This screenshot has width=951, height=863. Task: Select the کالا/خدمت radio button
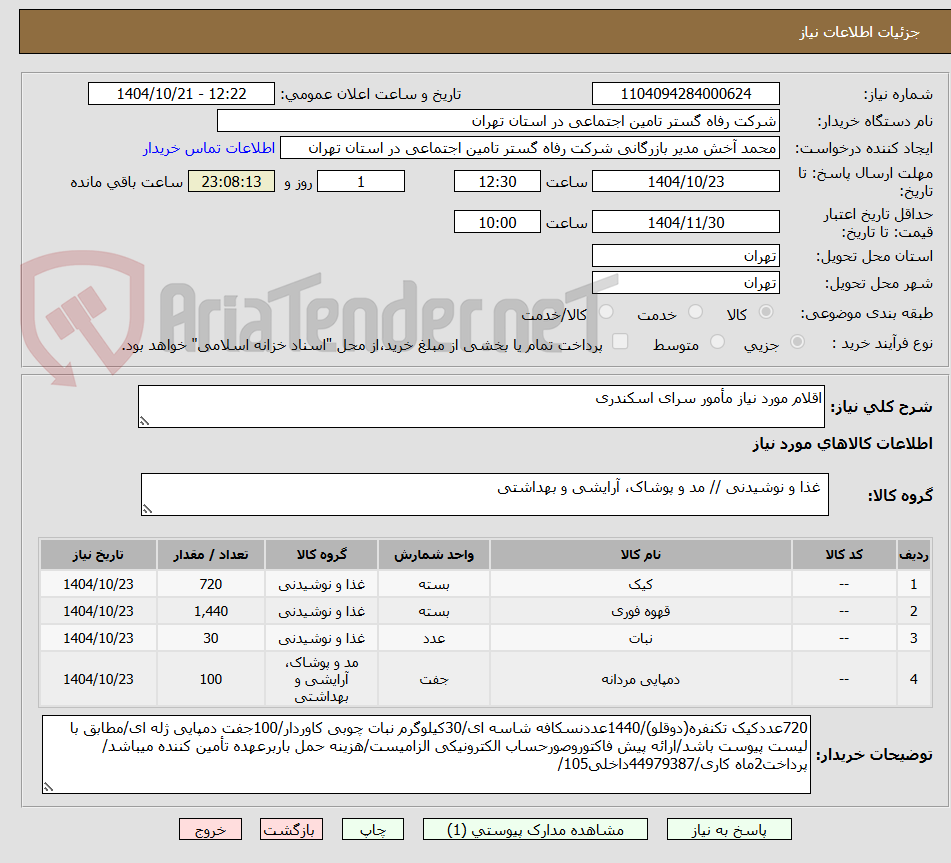click(x=606, y=312)
